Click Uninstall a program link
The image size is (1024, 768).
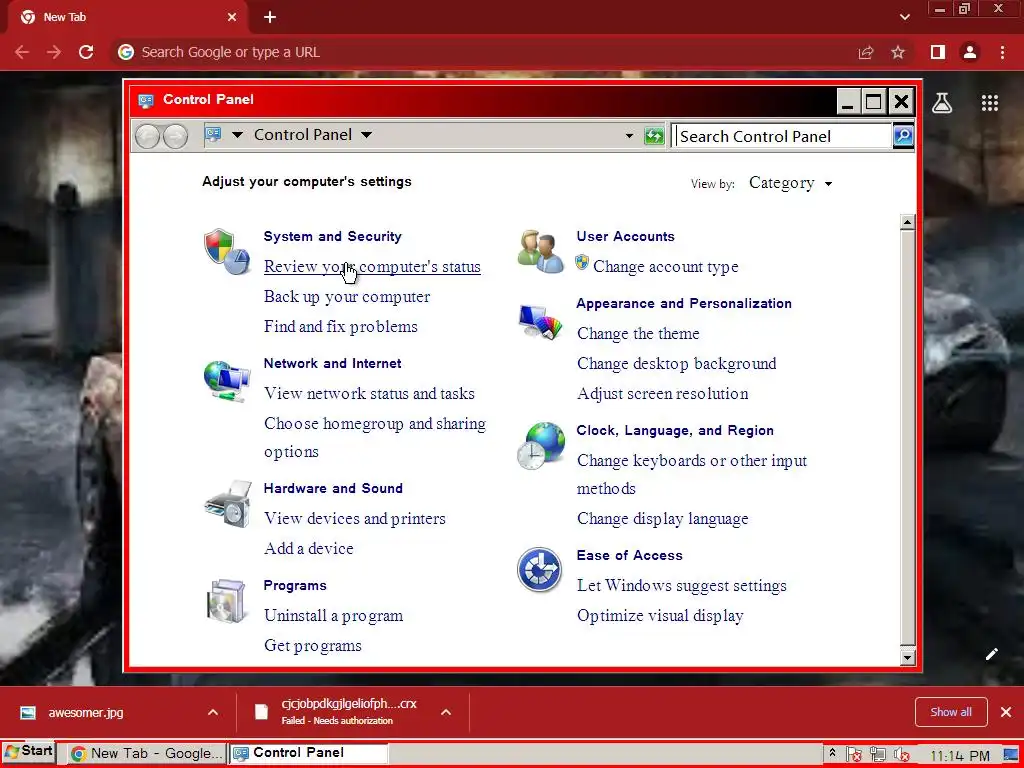(x=334, y=615)
